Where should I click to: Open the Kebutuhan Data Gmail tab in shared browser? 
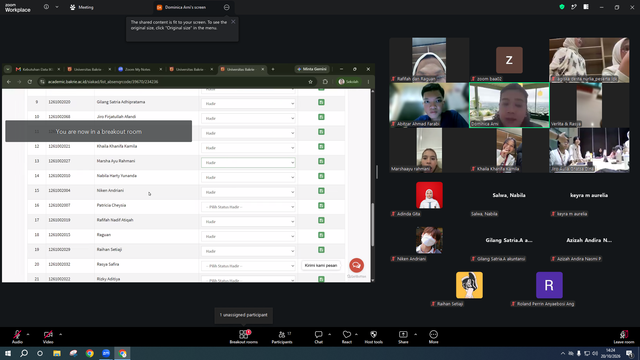pos(38,69)
